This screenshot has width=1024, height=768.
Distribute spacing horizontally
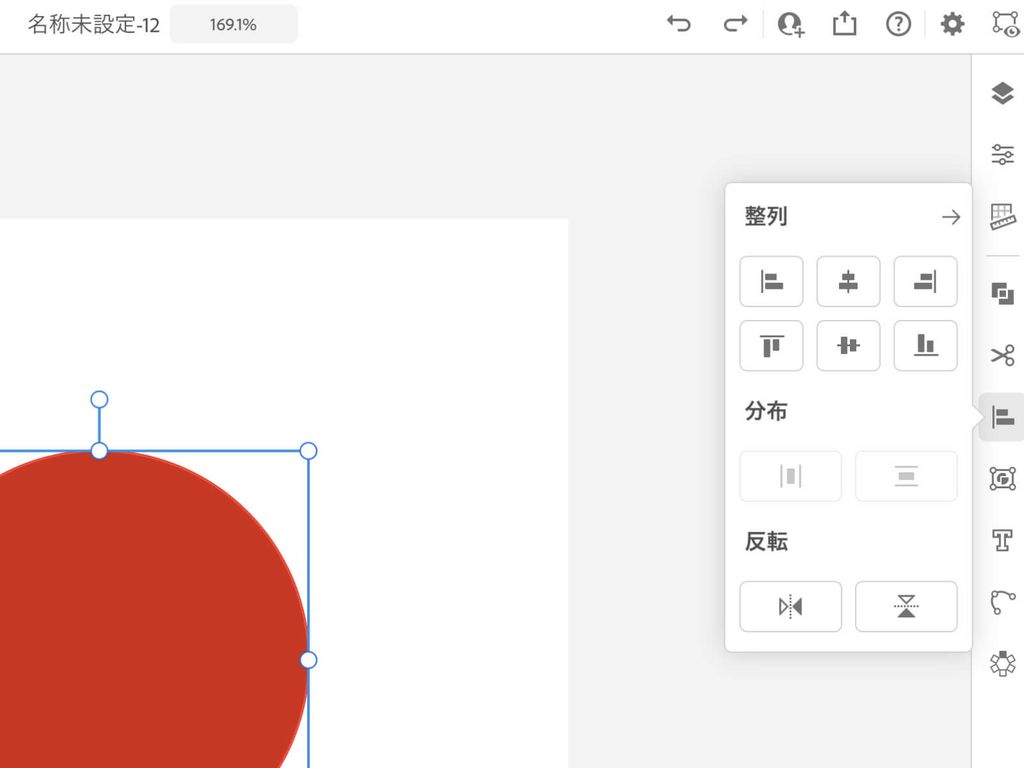tap(790, 476)
